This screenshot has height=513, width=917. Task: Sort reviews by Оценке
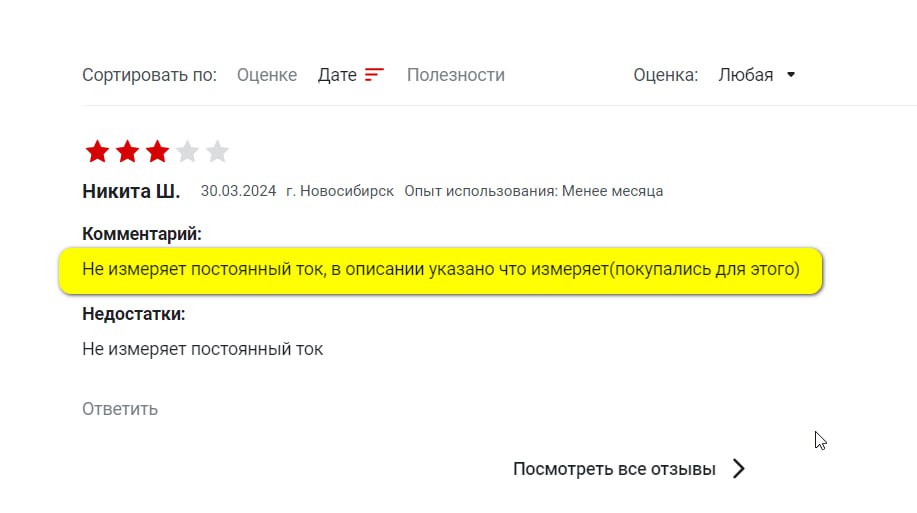tap(267, 75)
